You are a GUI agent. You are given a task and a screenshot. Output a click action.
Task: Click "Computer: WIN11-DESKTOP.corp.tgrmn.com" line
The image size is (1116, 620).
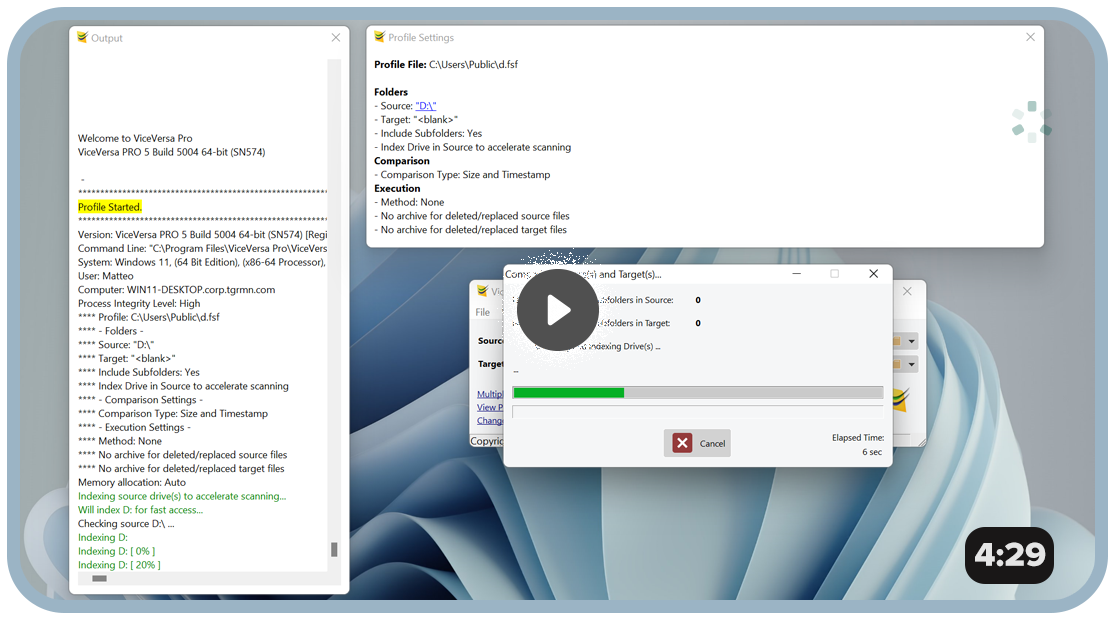pos(177,290)
